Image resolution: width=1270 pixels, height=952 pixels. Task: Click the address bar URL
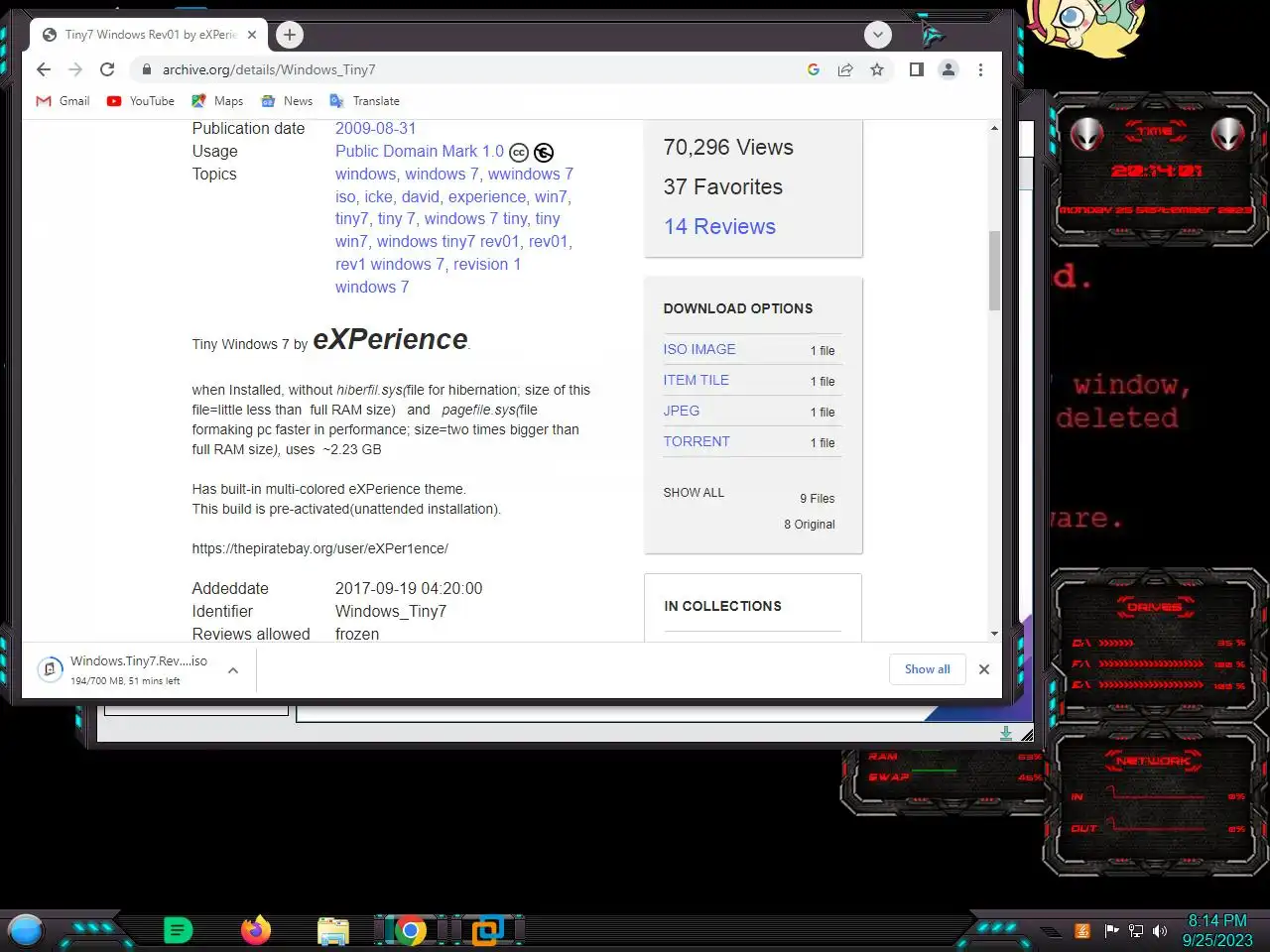(x=269, y=69)
